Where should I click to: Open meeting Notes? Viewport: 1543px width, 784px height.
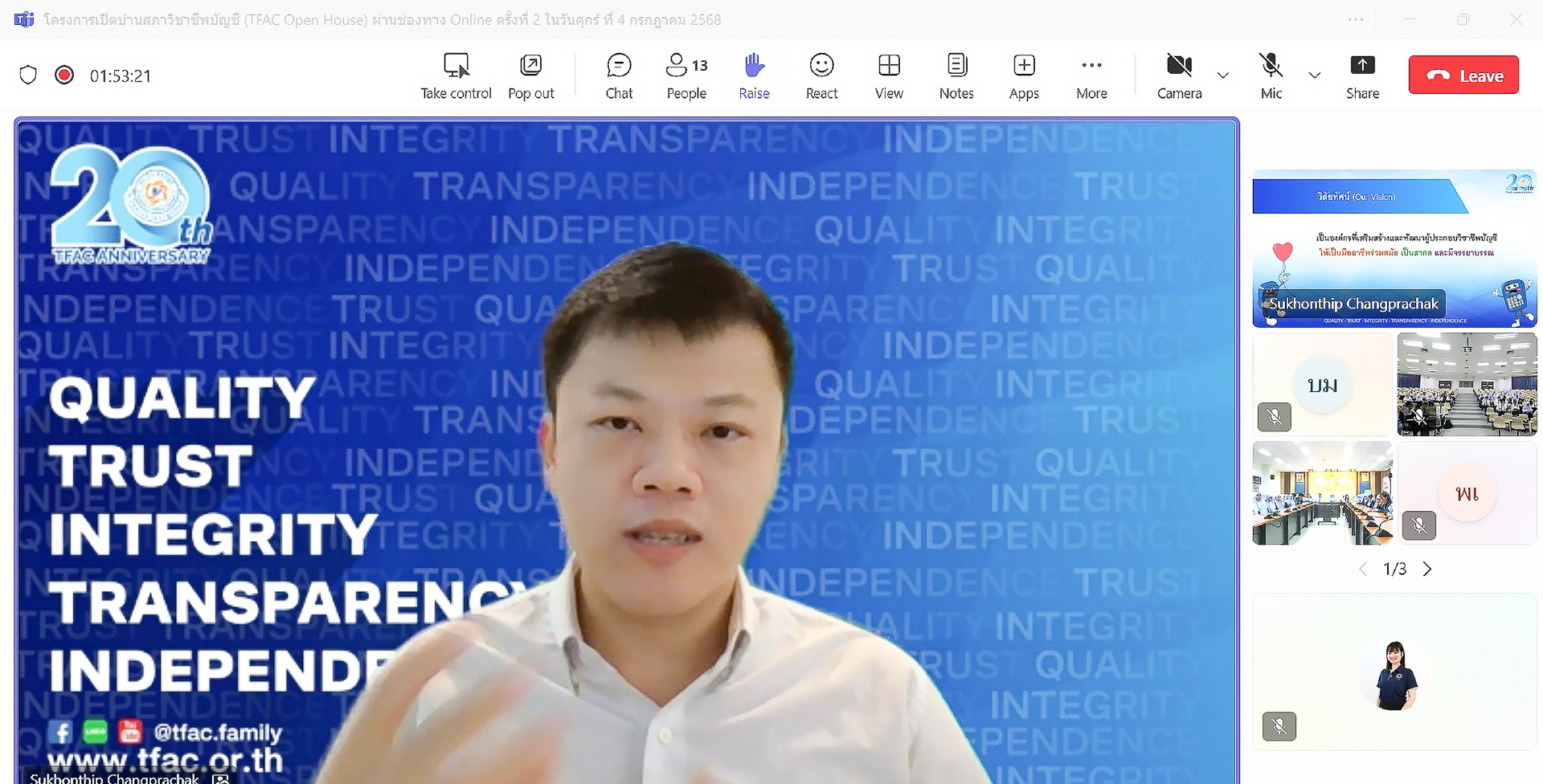[x=956, y=76]
